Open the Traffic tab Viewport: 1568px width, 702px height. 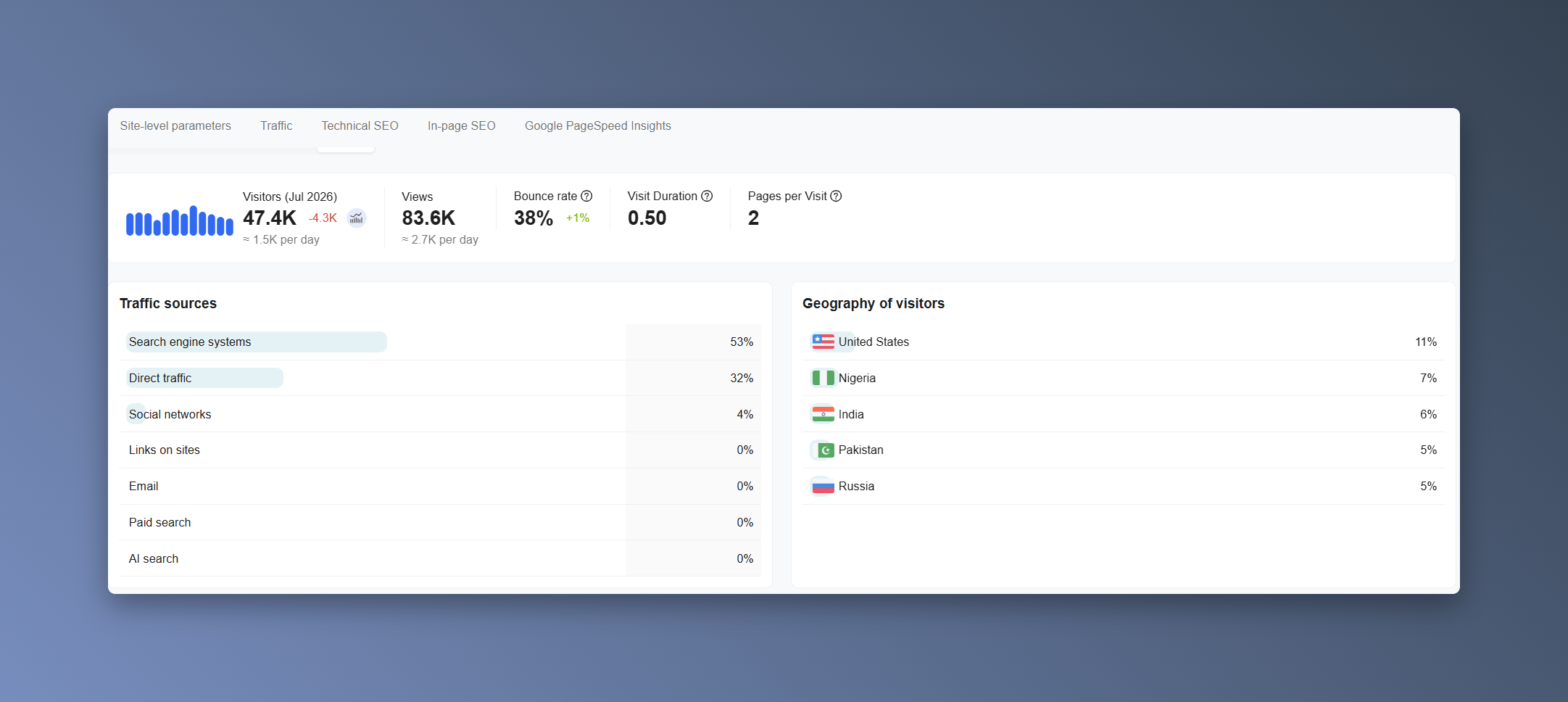coord(276,125)
